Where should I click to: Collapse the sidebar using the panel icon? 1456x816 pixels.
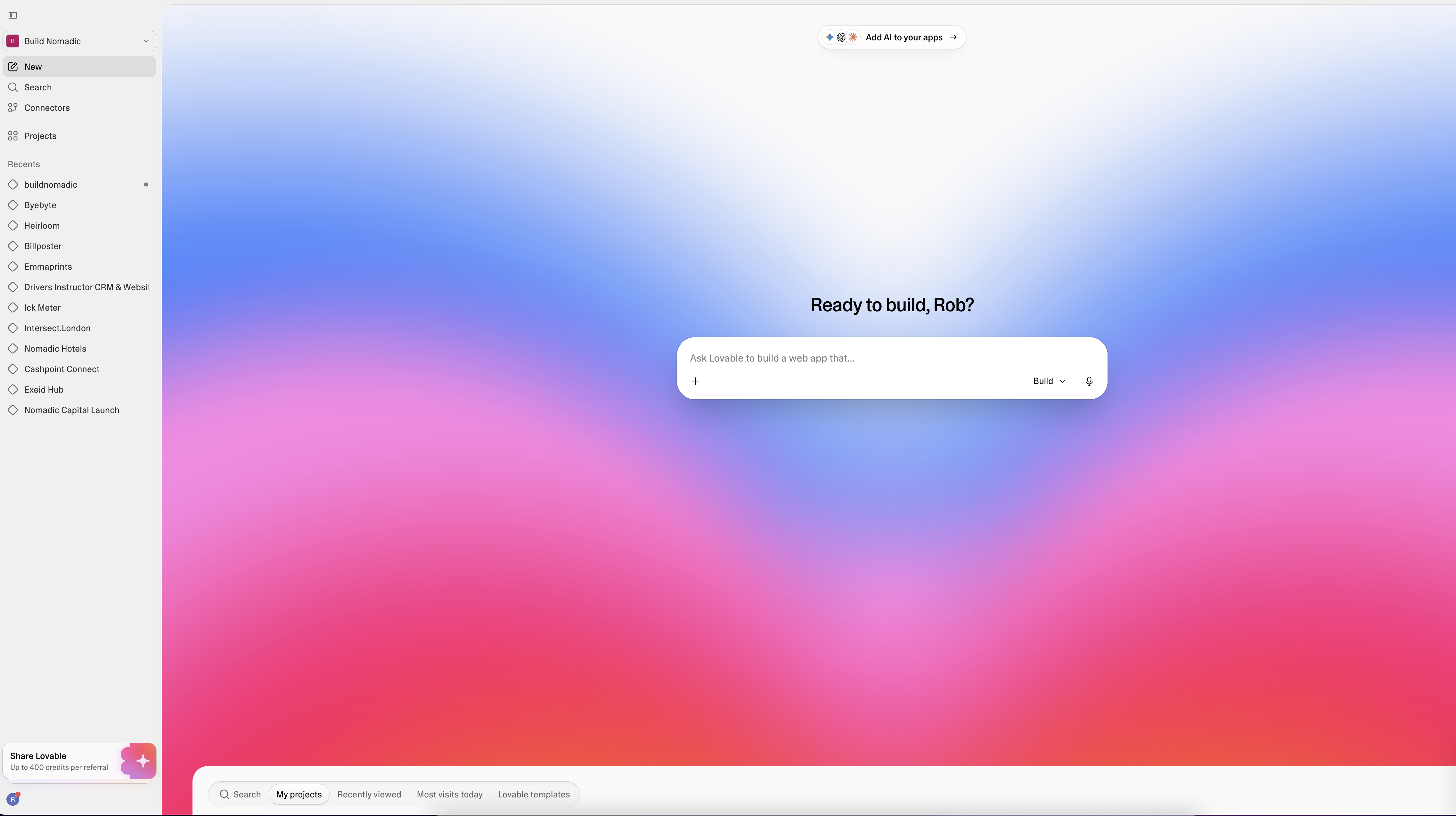pos(12,15)
